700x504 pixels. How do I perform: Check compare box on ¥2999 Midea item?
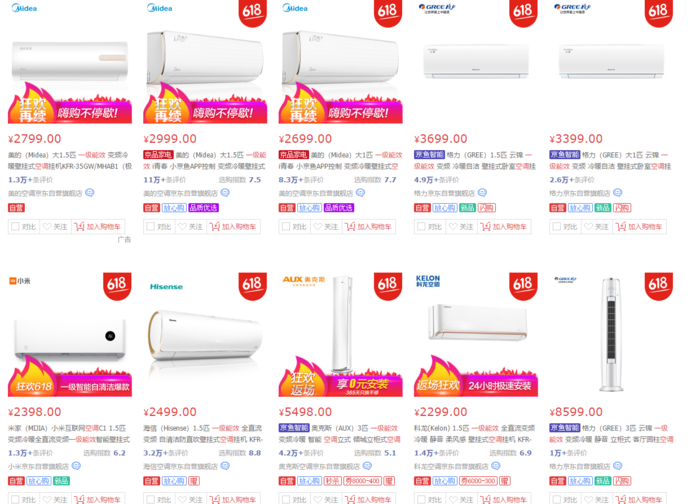coord(150,226)
